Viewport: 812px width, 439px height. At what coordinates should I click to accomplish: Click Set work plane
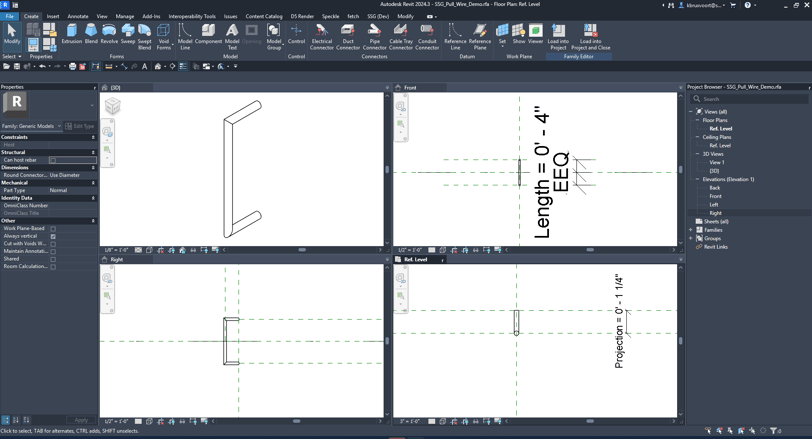pyautogui.click(x=502, y=34)
